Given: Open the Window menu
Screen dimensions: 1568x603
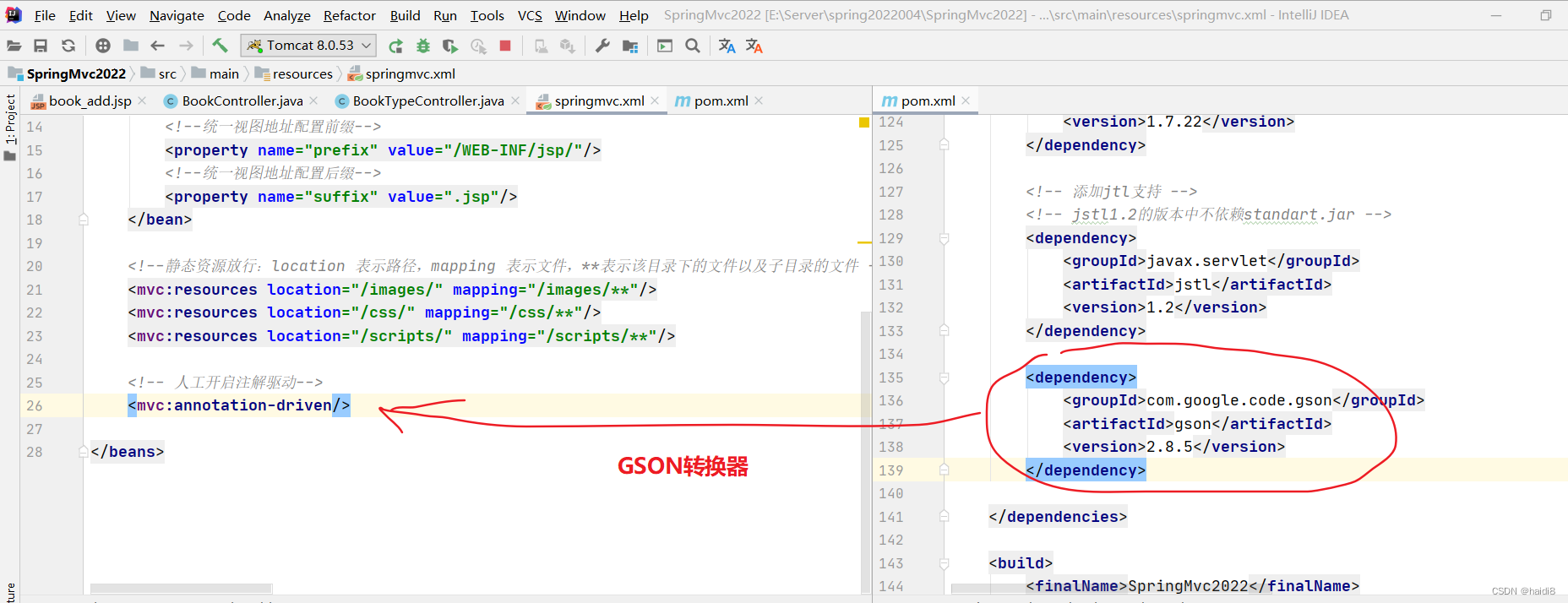Looking at the screenshot, I should point(580,15).
